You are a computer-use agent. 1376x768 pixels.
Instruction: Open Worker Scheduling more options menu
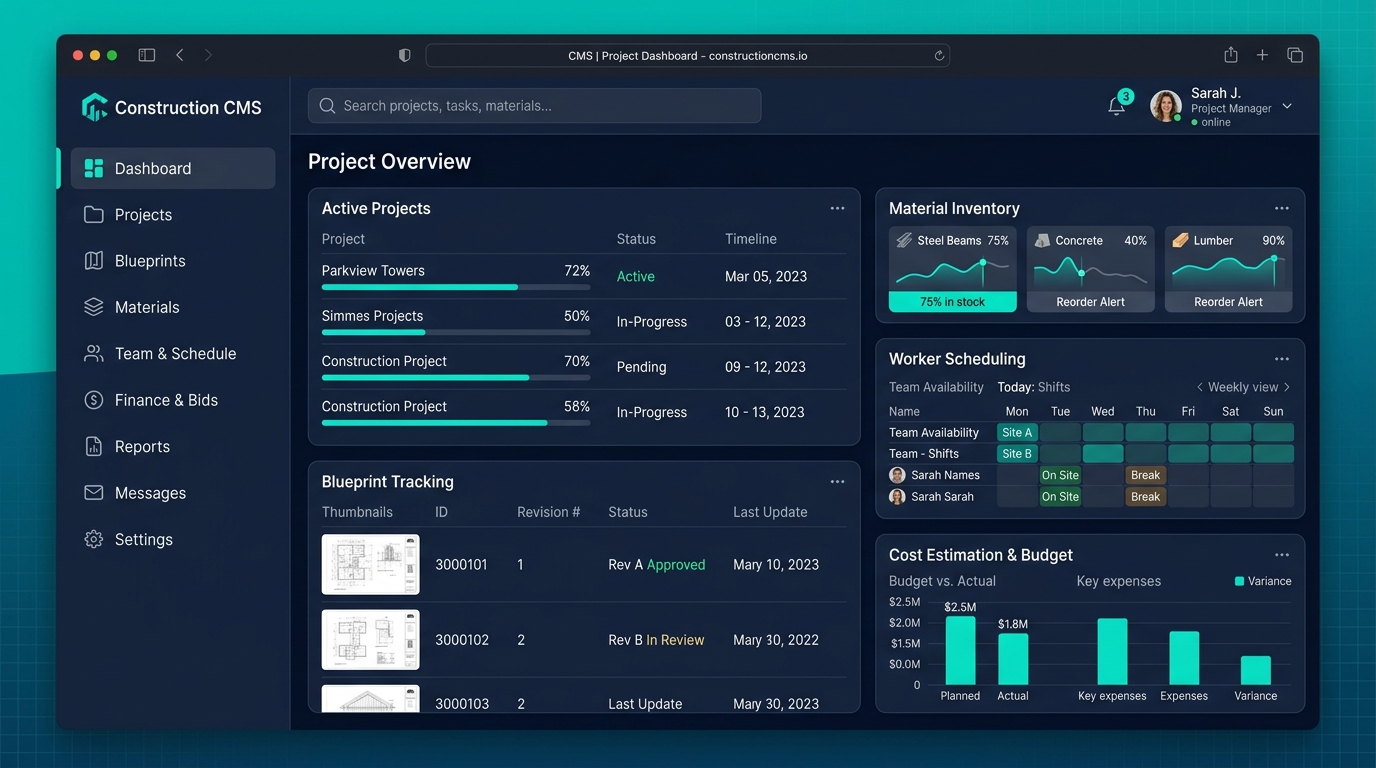point(1282,359)
